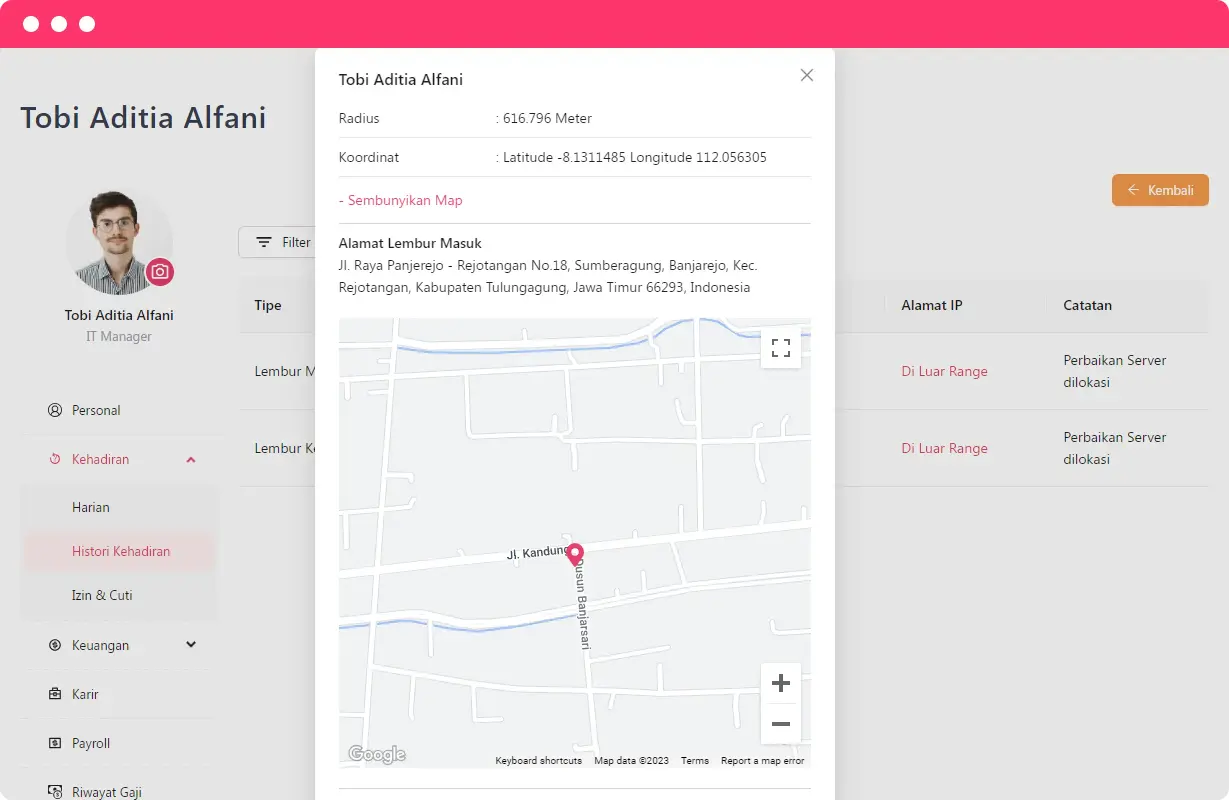Click the Map data ©2023 label
The width and height of the screenshot is (1229, 800).
pos(632,761)
